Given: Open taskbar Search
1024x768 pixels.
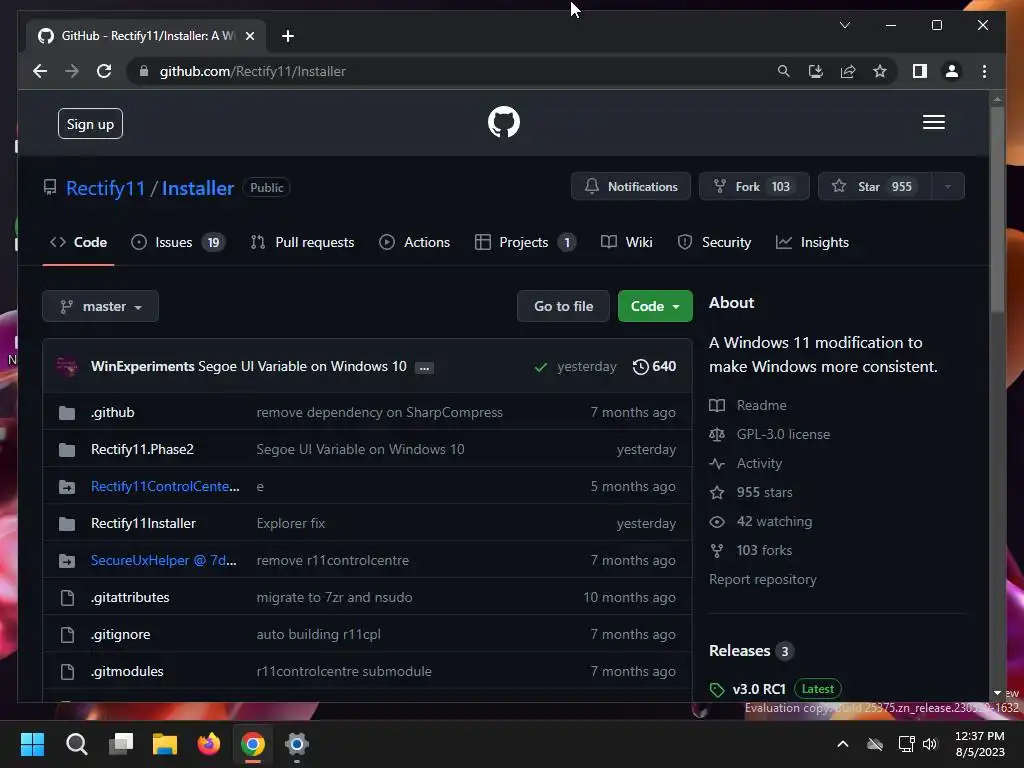Looking at the screenshot, I should tap(76, 744).
